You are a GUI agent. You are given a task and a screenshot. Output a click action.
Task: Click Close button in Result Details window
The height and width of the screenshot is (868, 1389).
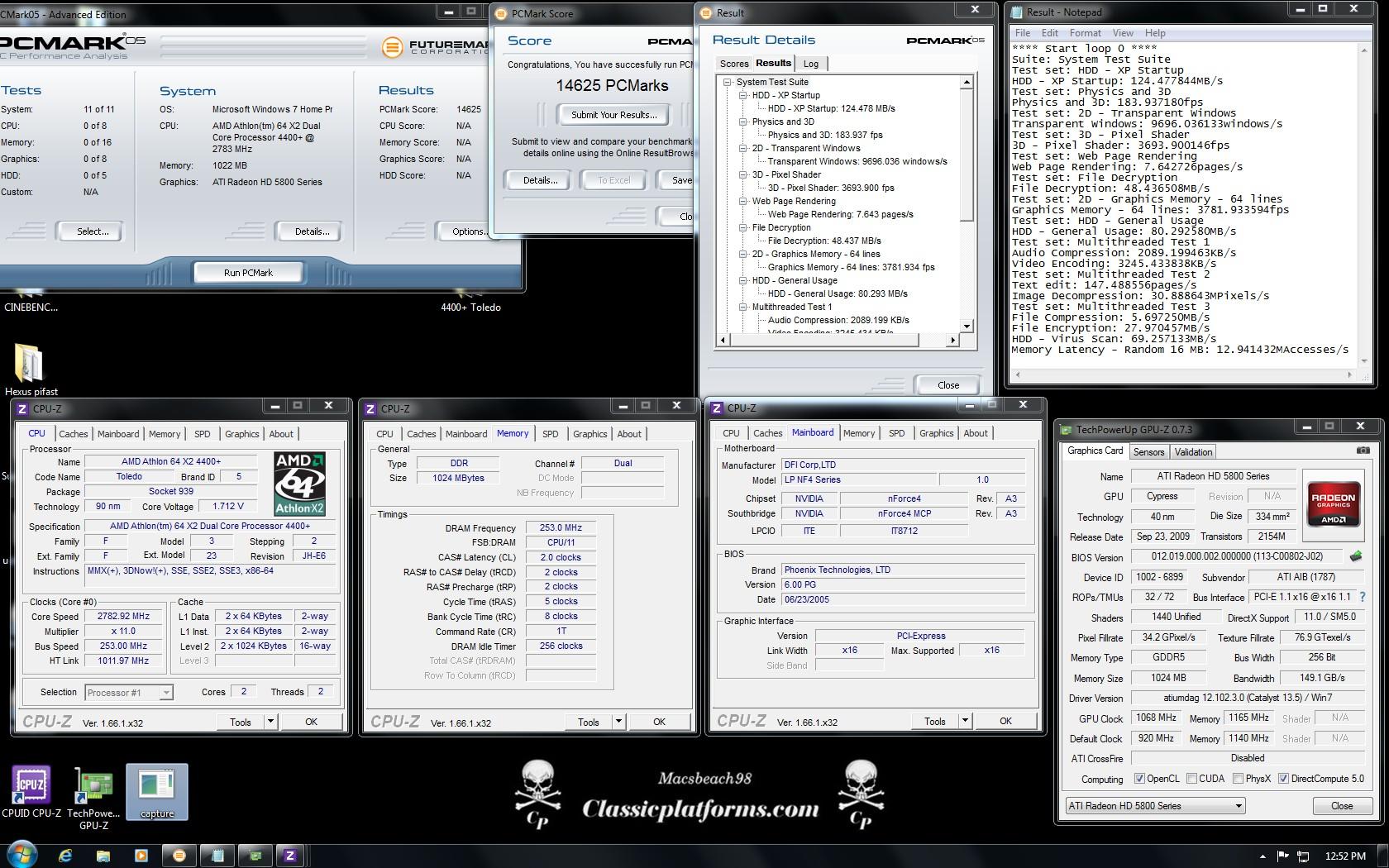948,385
